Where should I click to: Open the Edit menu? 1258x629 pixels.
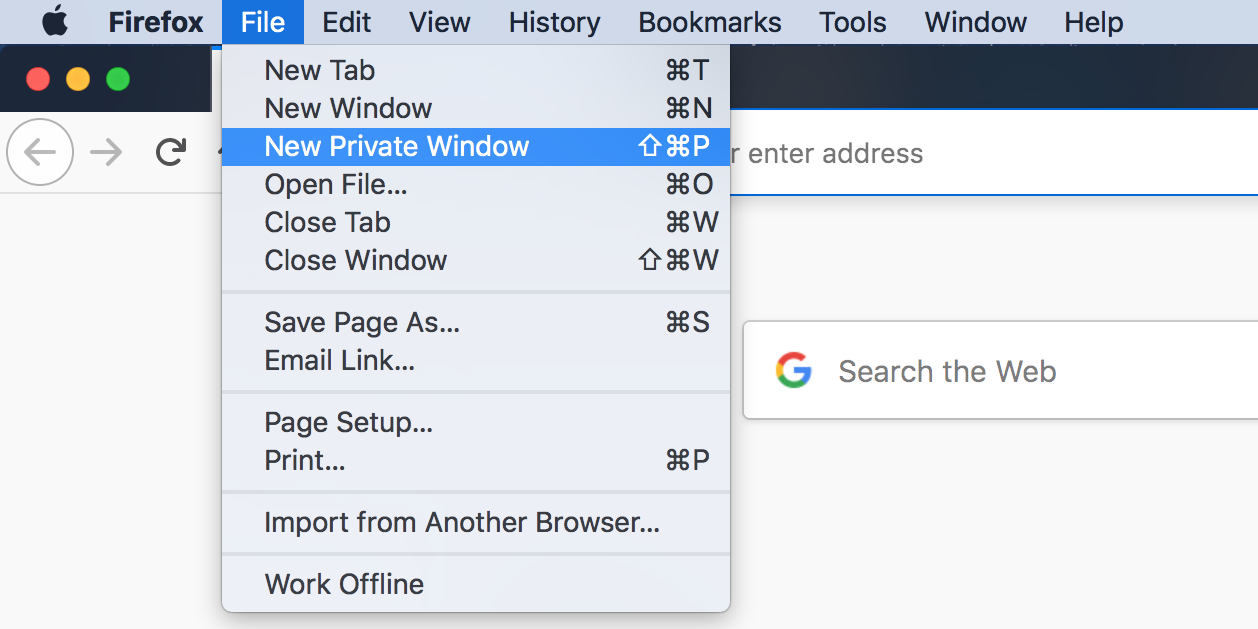click(347, 21)
